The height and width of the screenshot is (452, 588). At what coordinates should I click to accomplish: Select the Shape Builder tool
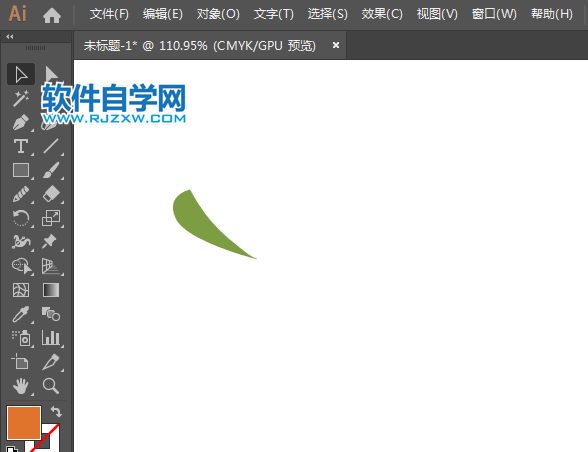point(21,266)
